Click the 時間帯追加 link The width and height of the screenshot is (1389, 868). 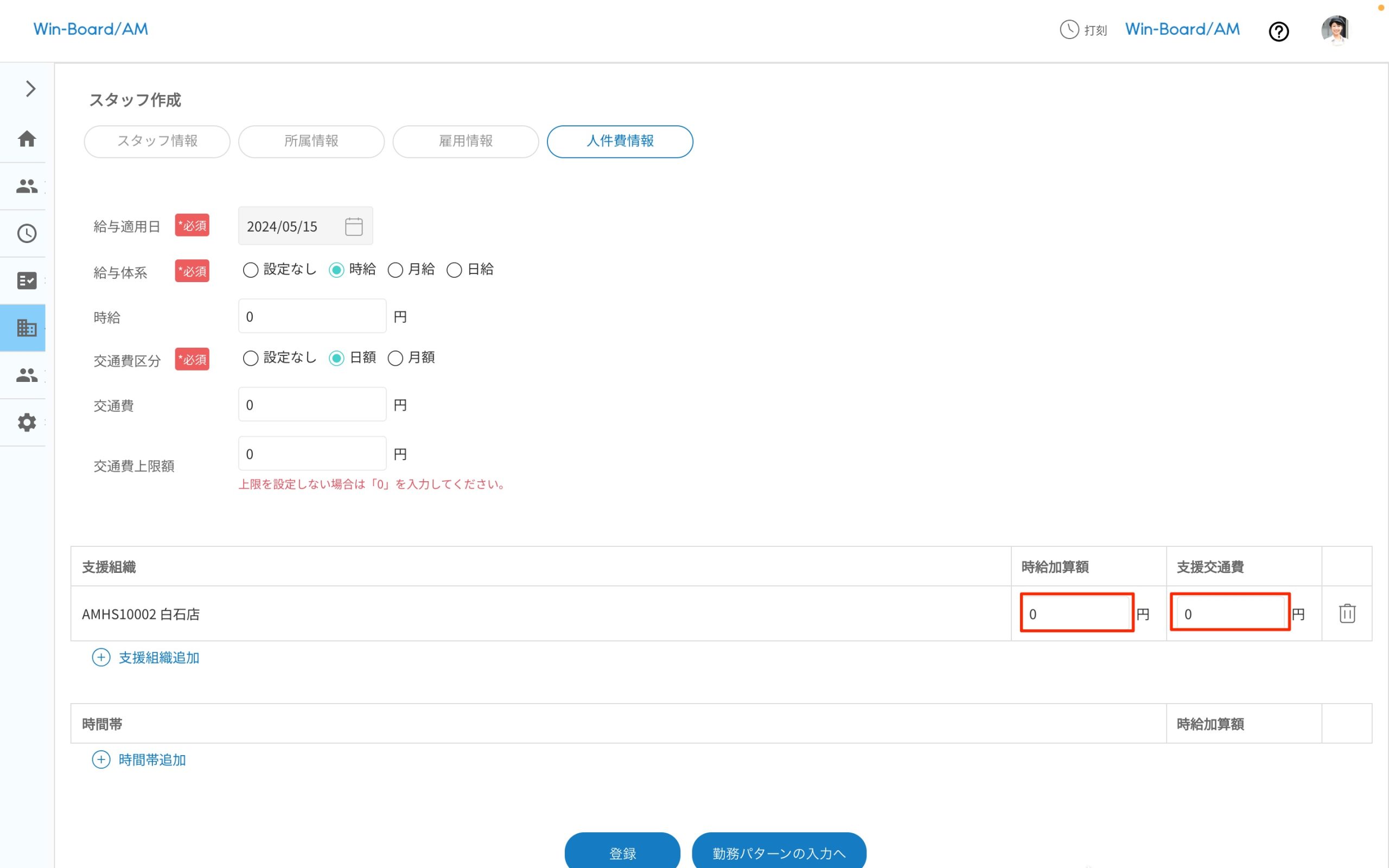coord(151,760)
